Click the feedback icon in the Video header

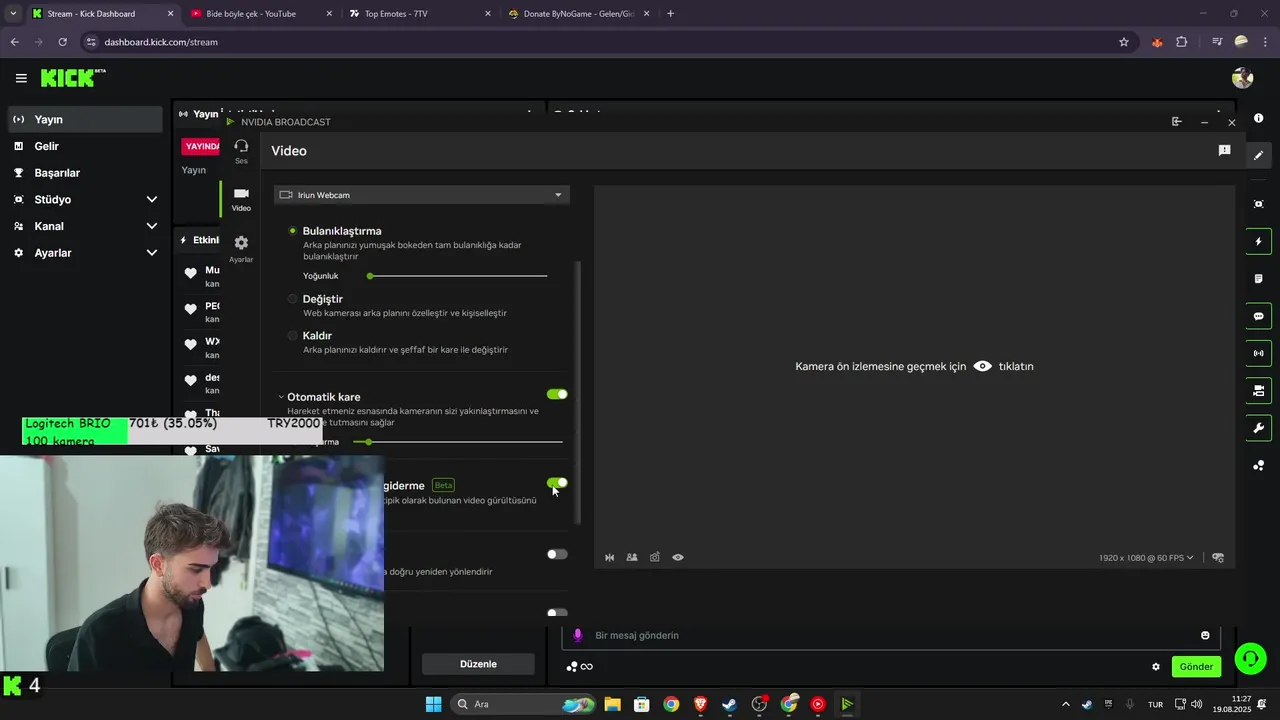[1224, 150]
